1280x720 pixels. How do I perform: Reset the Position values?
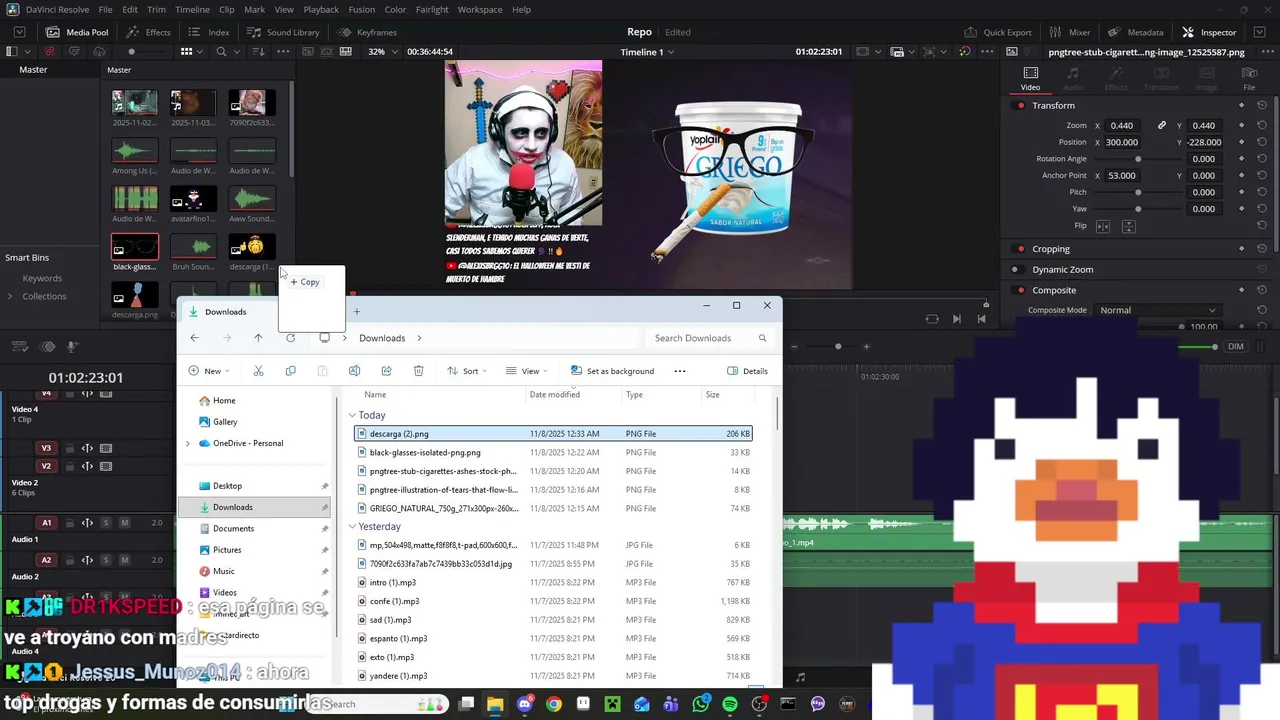(1262, 142)
